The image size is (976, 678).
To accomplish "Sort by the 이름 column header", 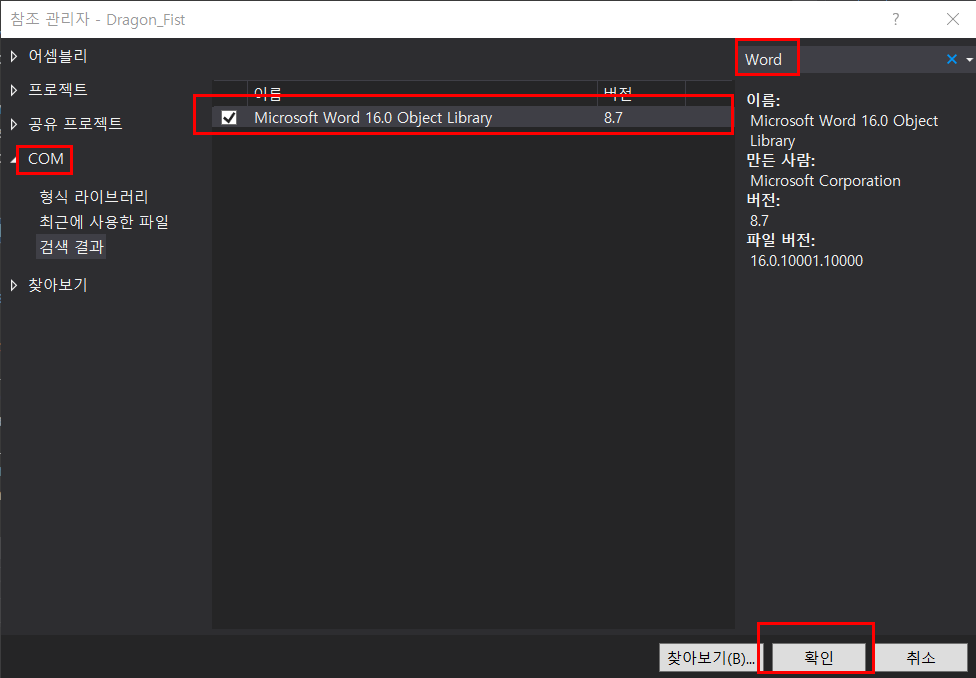I will [422, 93].
